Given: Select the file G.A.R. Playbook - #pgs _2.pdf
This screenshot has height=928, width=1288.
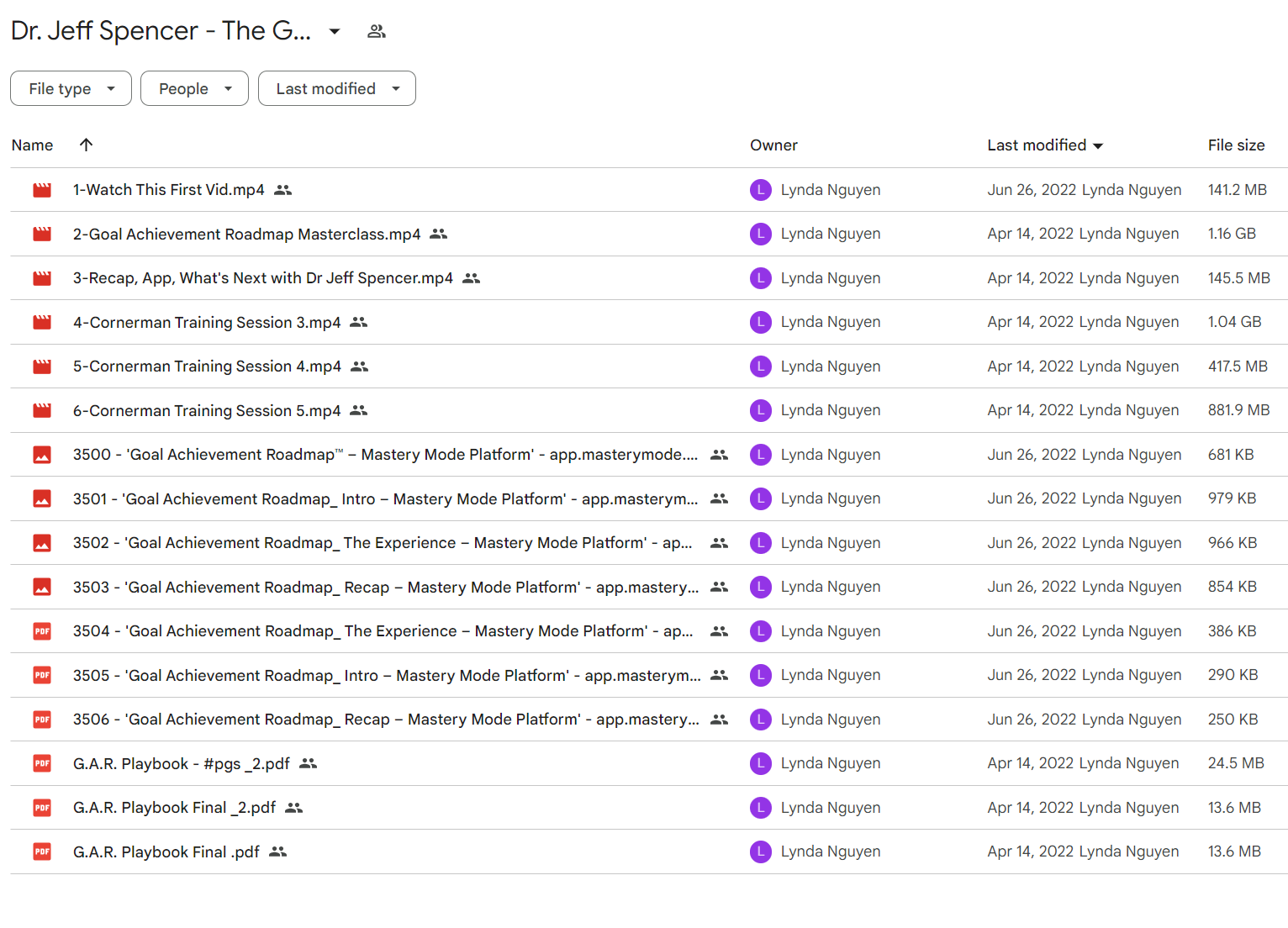Looking at the screenshot, I should (182, 763).
